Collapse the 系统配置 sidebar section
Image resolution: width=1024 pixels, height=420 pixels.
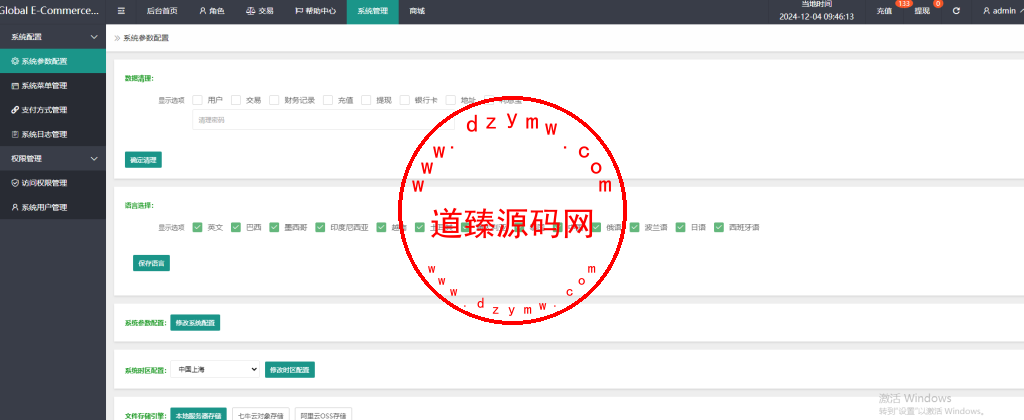click(53, 37)
